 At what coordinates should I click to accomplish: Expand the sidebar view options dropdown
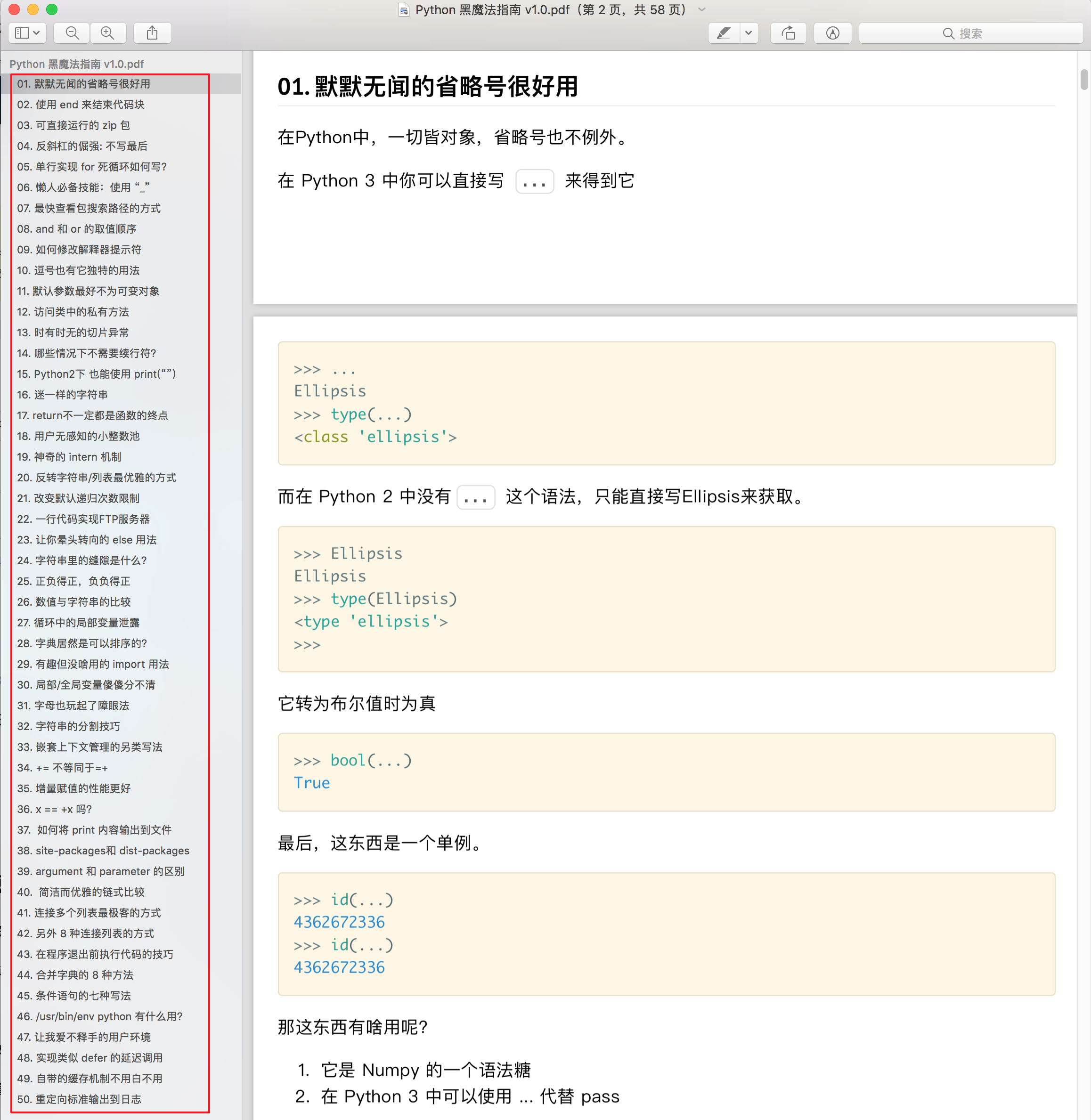coord(37,33)
